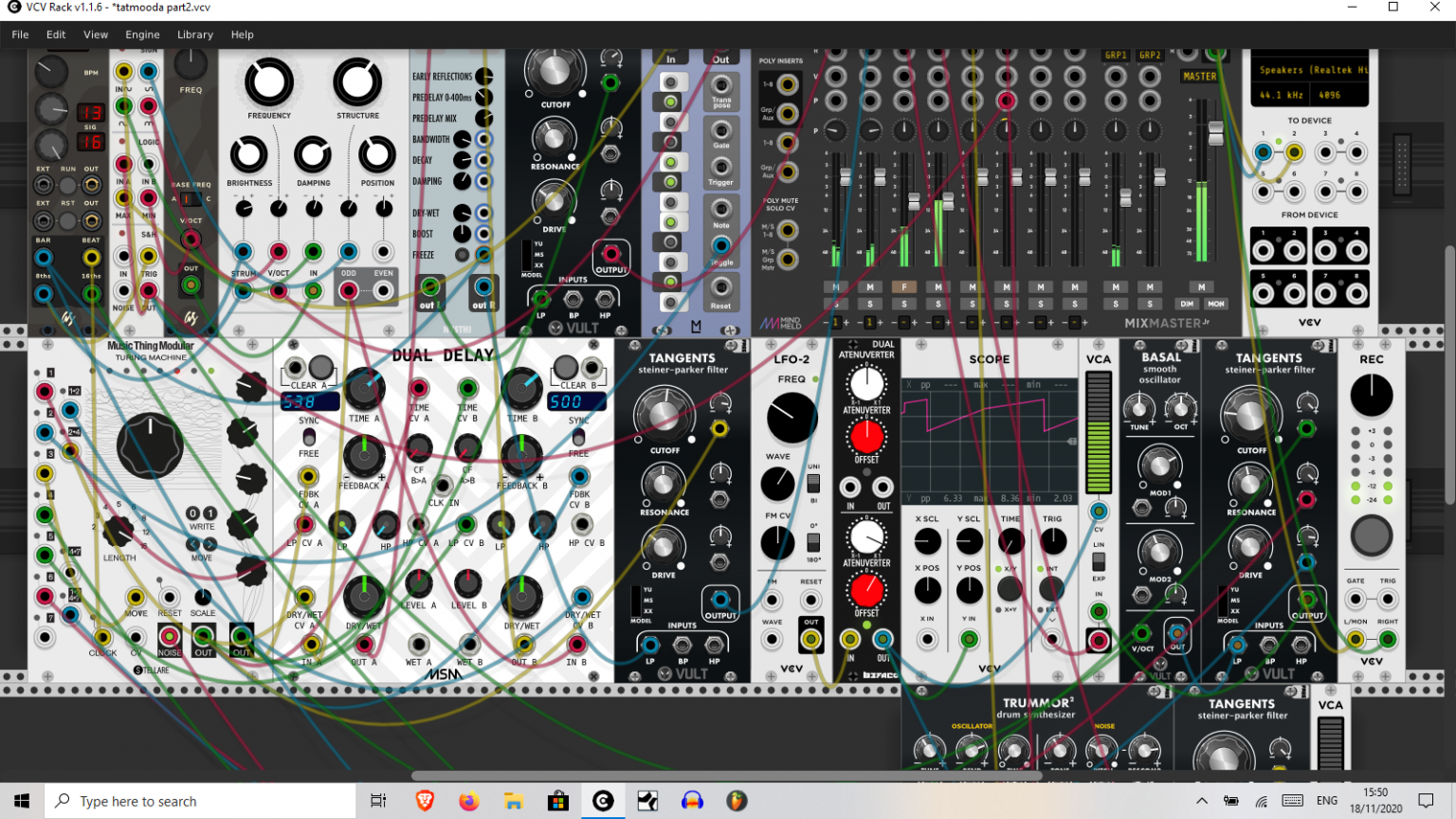
Task: Click the LFO-2 OUT jack
Action: 810,640
